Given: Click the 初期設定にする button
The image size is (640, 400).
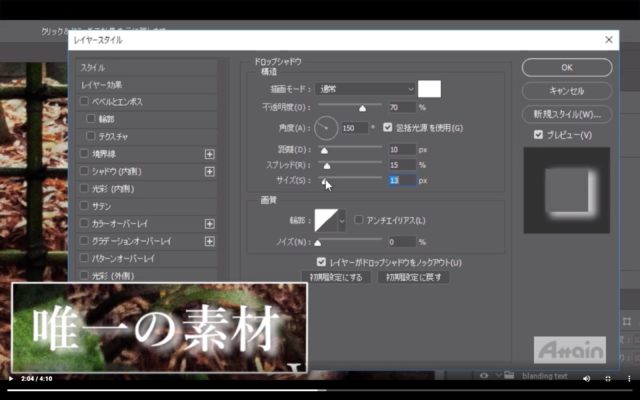Looking at the screenshot, I should 336,278.
